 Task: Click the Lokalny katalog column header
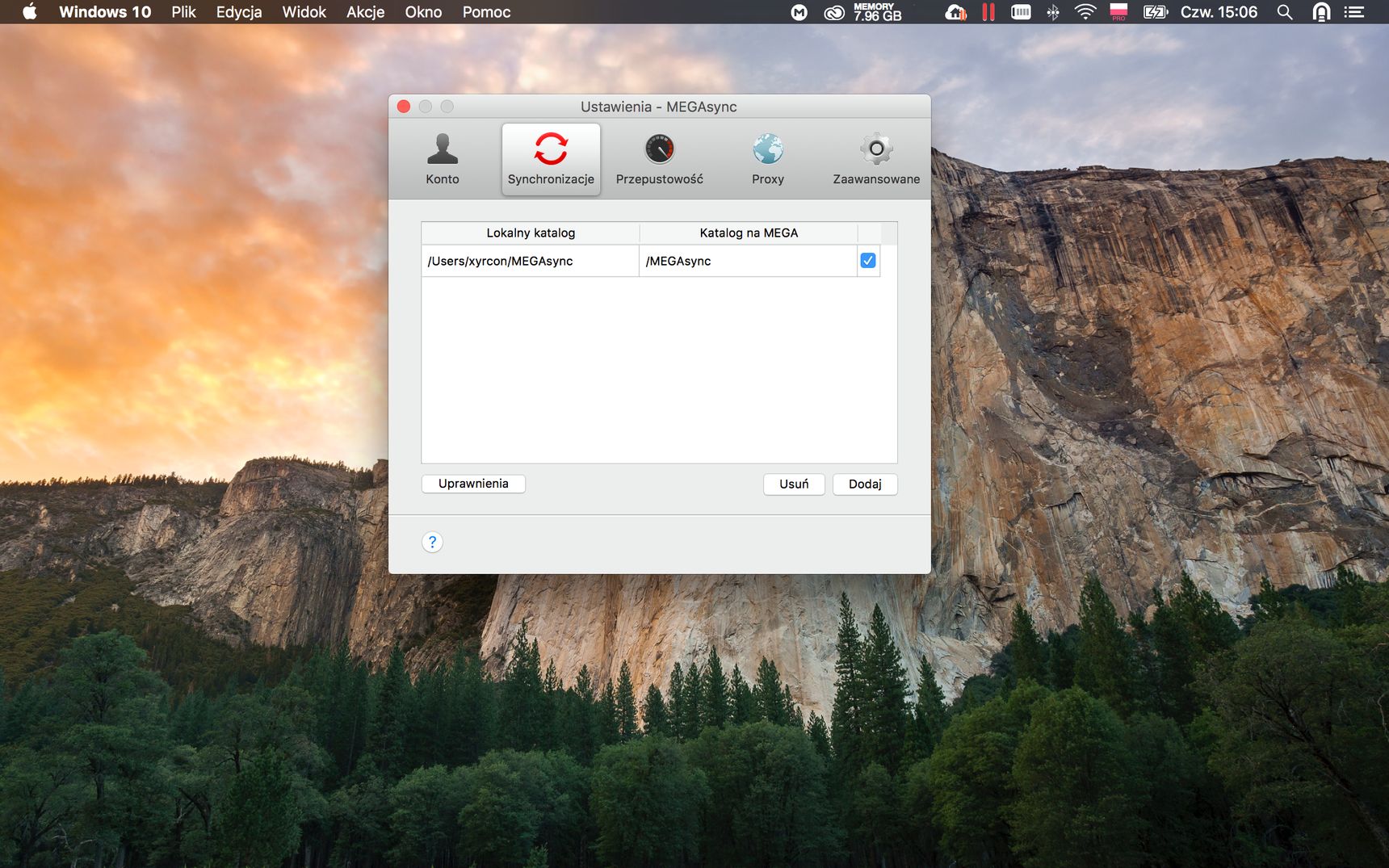[x=531, y=233]
